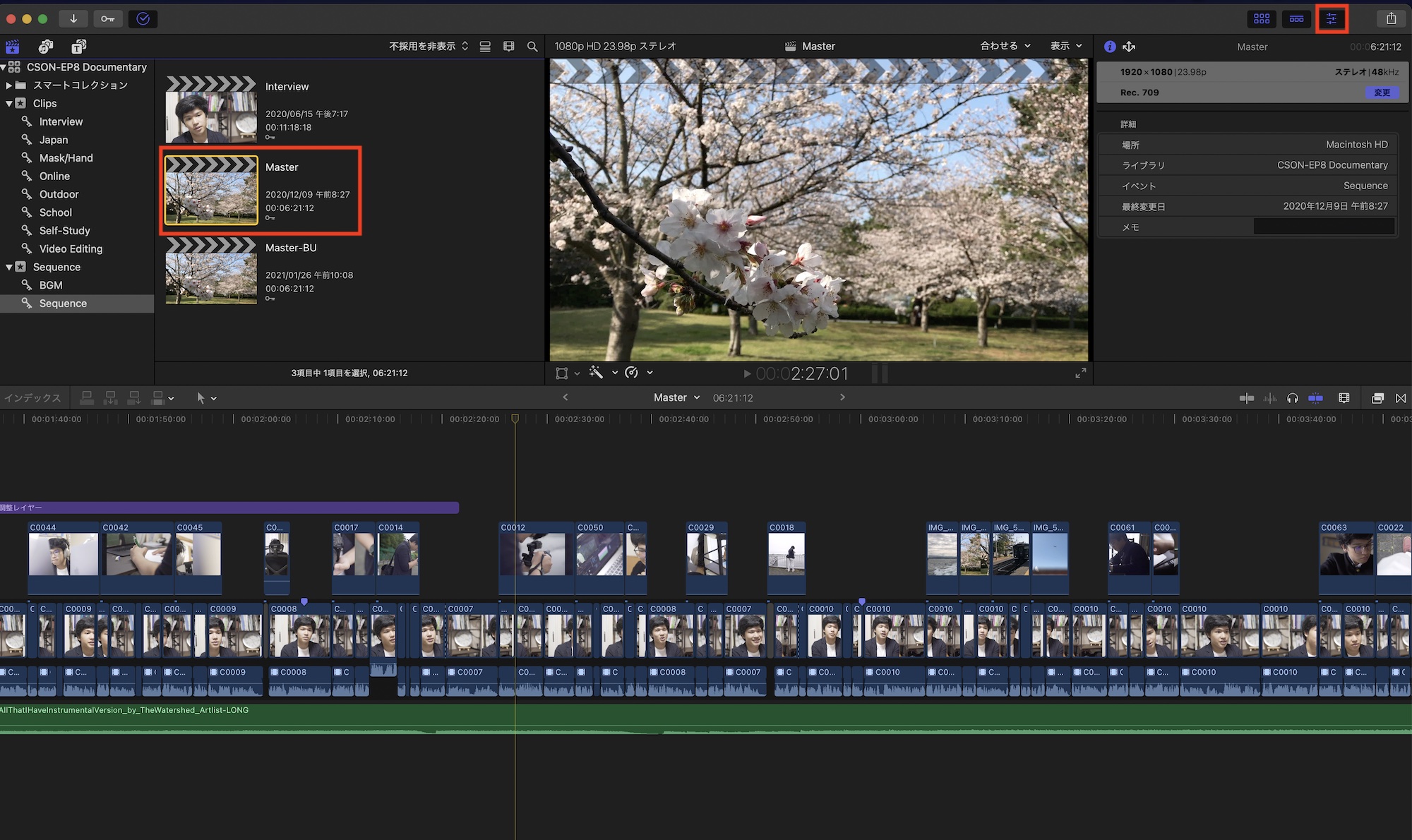The height and width of the screenshot is (840, 1412).
Task: Click the share export icon
Action: tap(1390, 18)
